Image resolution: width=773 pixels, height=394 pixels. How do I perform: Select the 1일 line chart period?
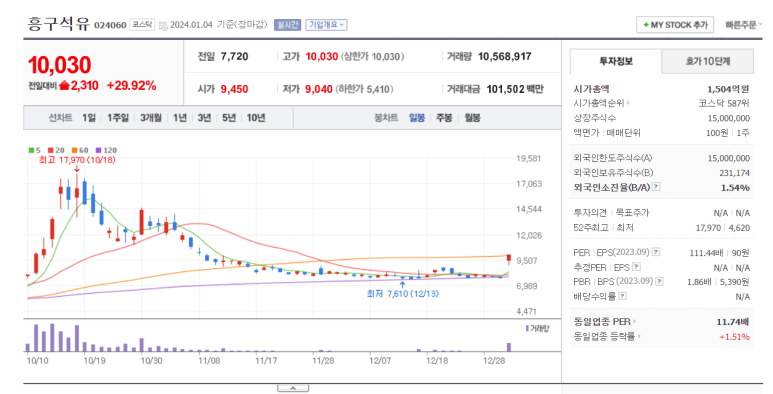tap(89, 118)
